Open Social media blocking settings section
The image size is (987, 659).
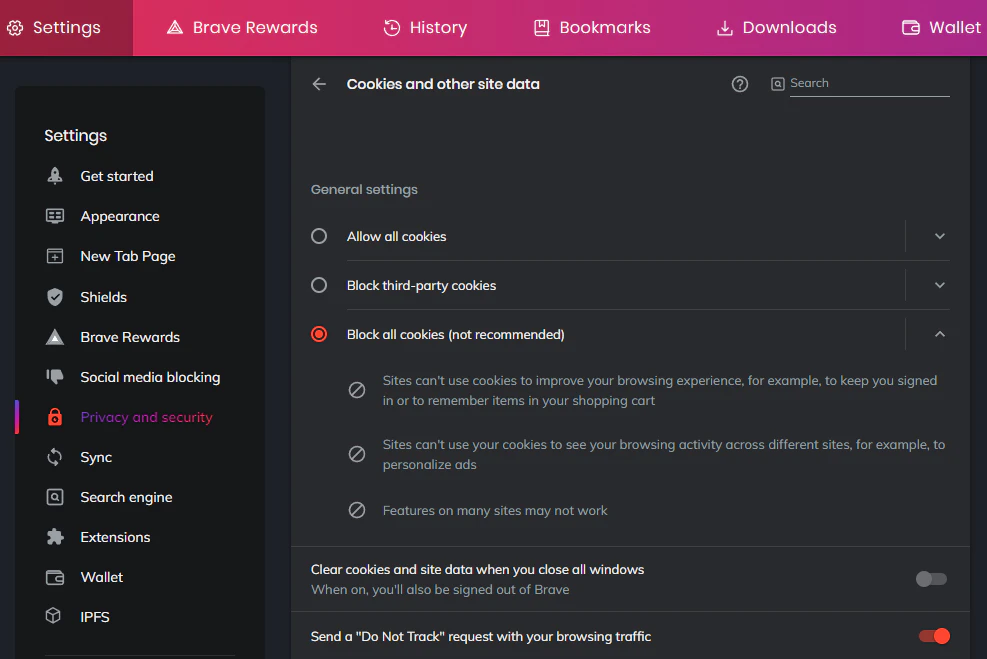pos(150,377)
